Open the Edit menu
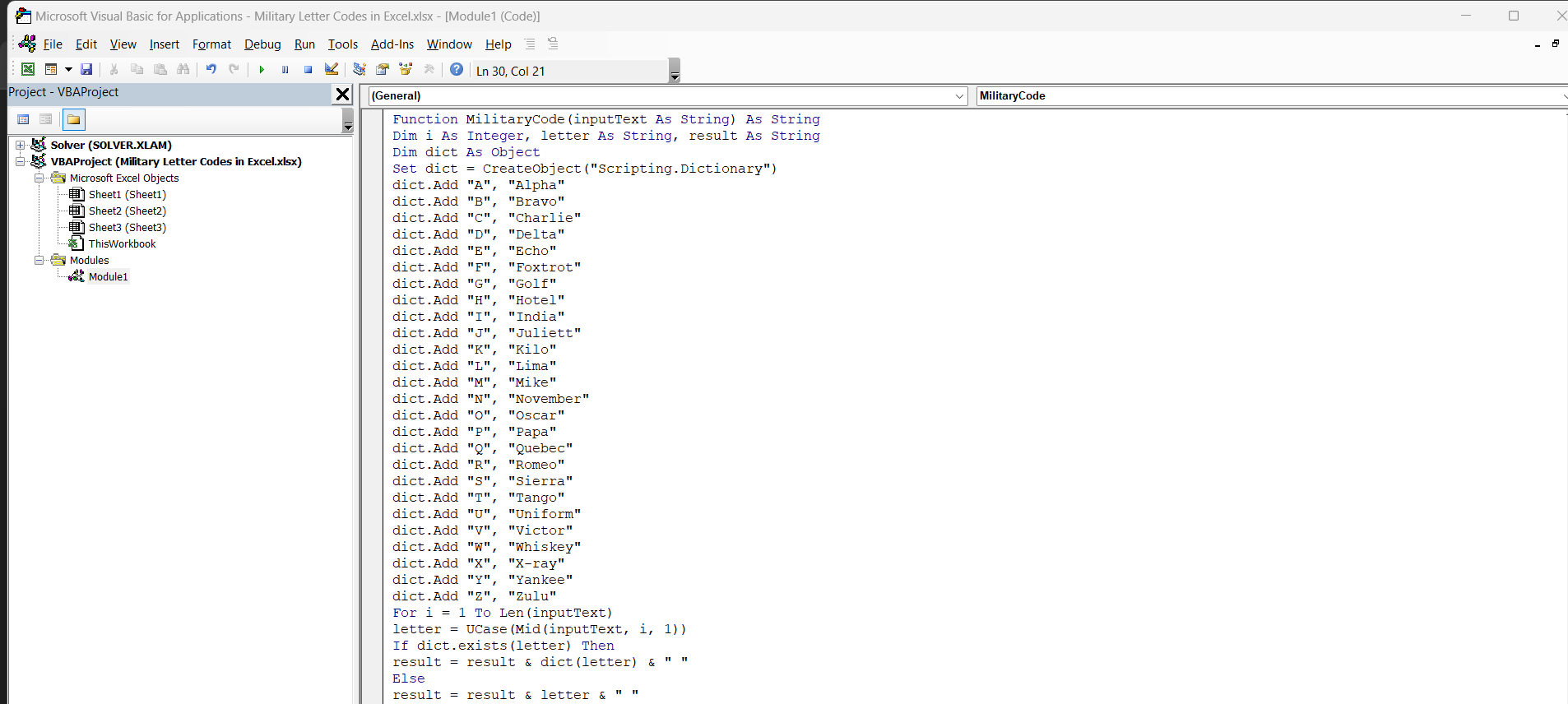The image size is (1568, 704). click(x=86, y=44)
